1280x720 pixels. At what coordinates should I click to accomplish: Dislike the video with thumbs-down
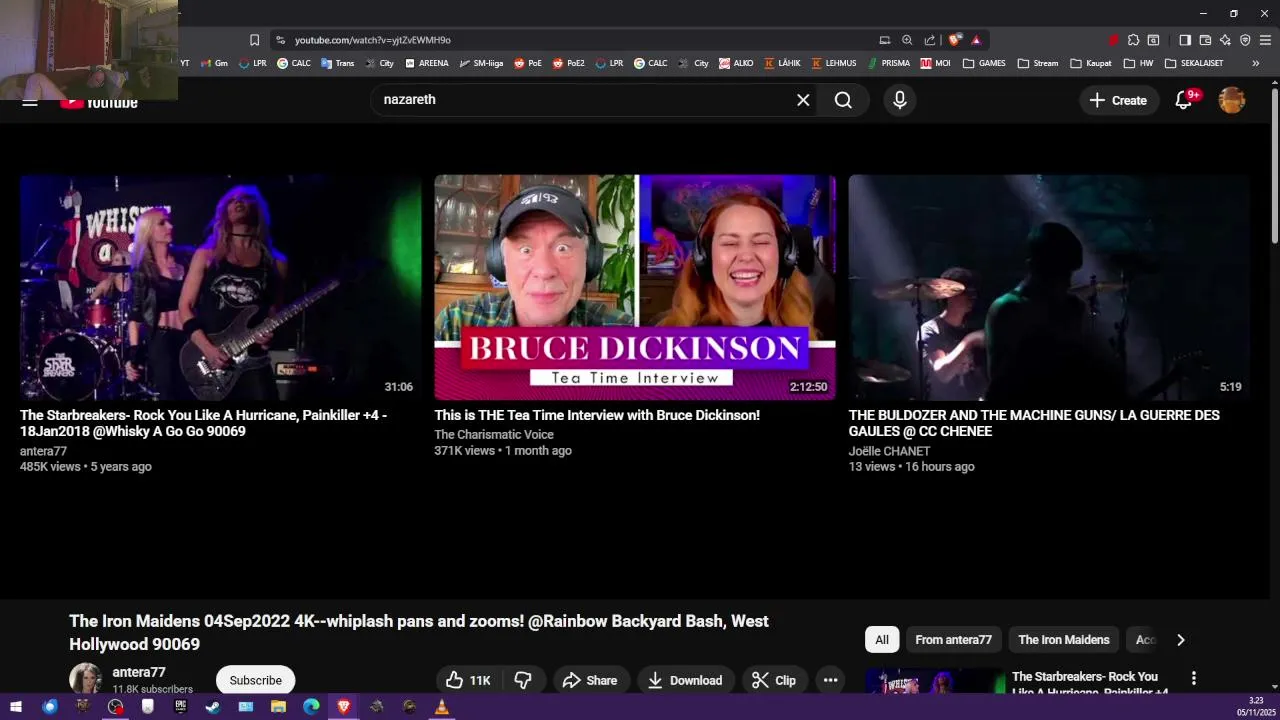tap(523, 680)
